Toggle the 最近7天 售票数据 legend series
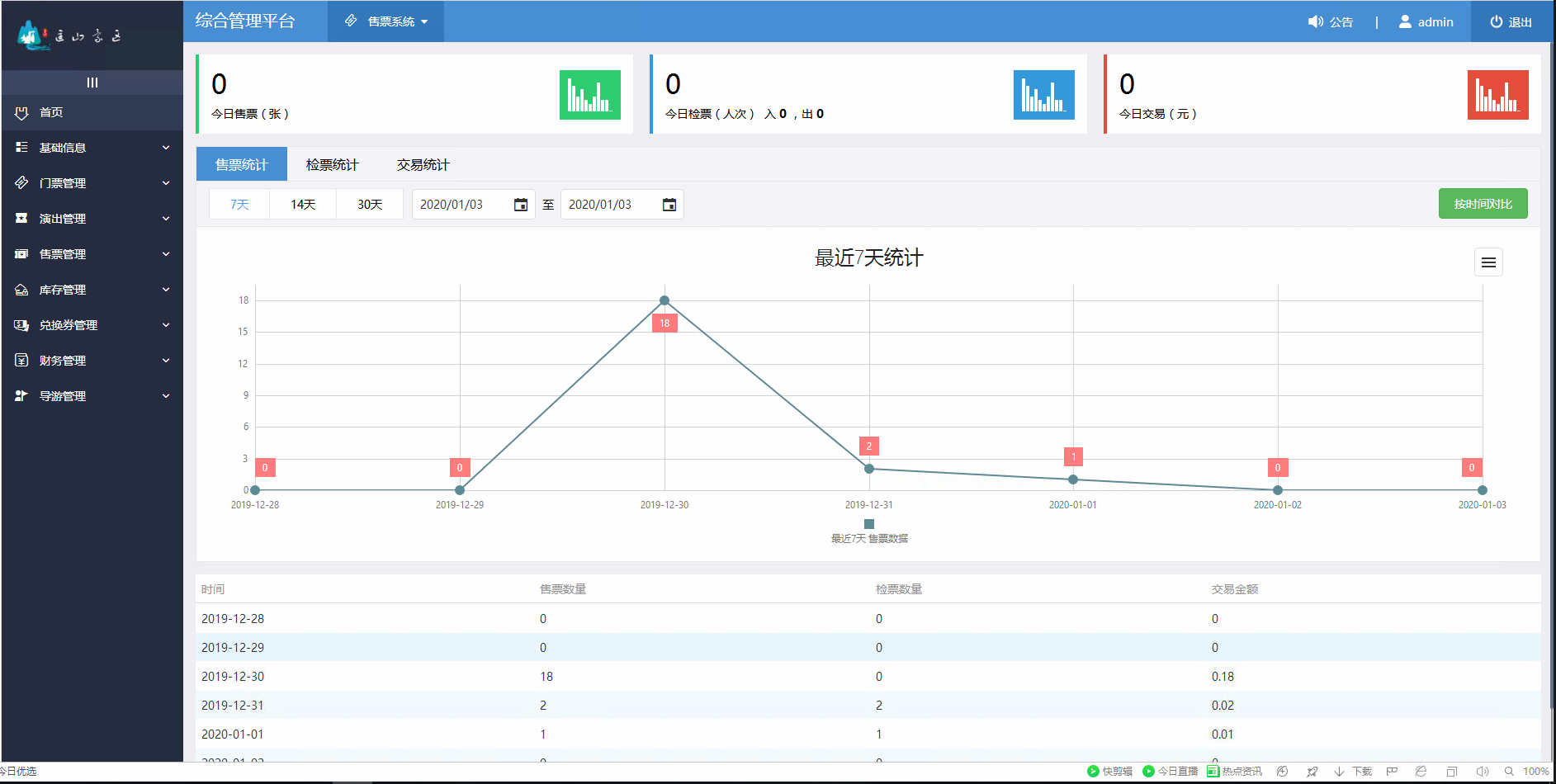1556x784 pixels. [x=869, y=531]
